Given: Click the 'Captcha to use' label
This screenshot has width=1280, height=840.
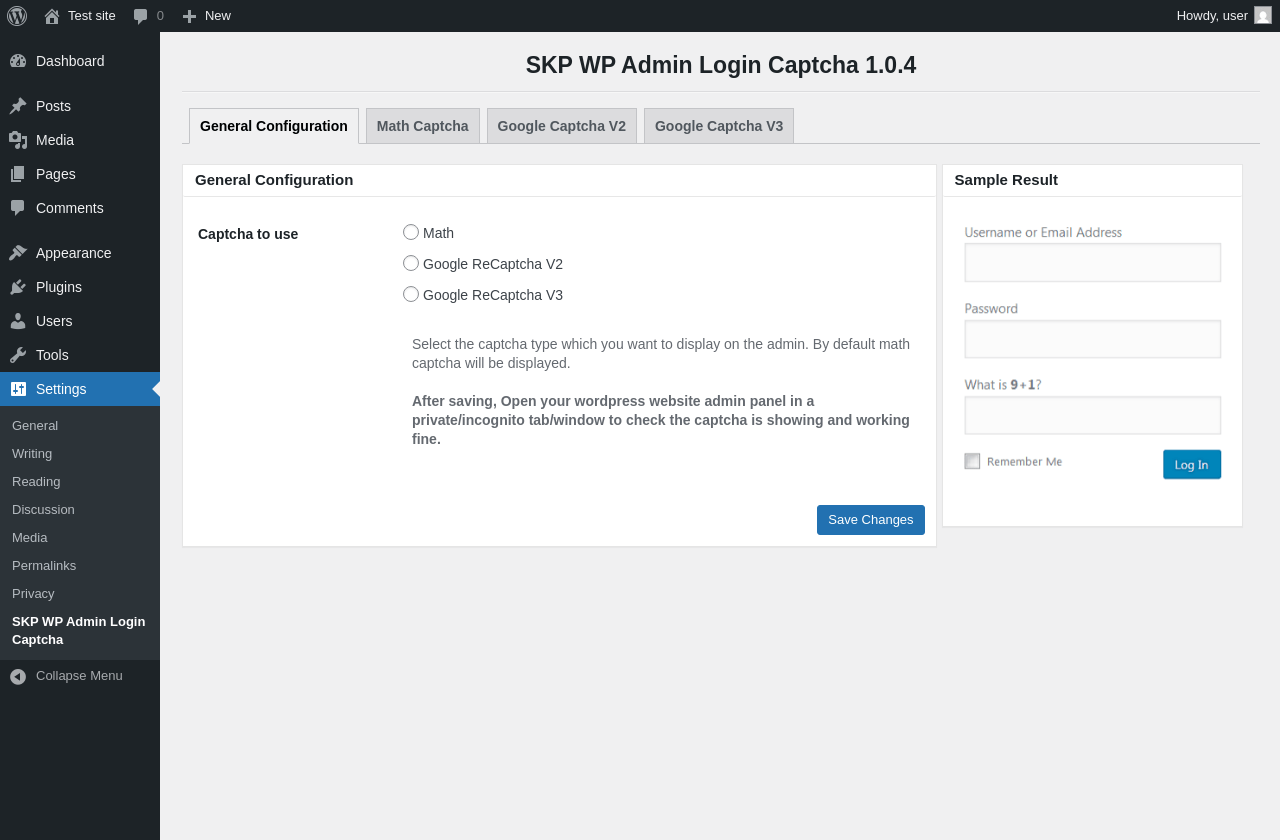Looking at the screenshot, I should click(x=248, y=234).
